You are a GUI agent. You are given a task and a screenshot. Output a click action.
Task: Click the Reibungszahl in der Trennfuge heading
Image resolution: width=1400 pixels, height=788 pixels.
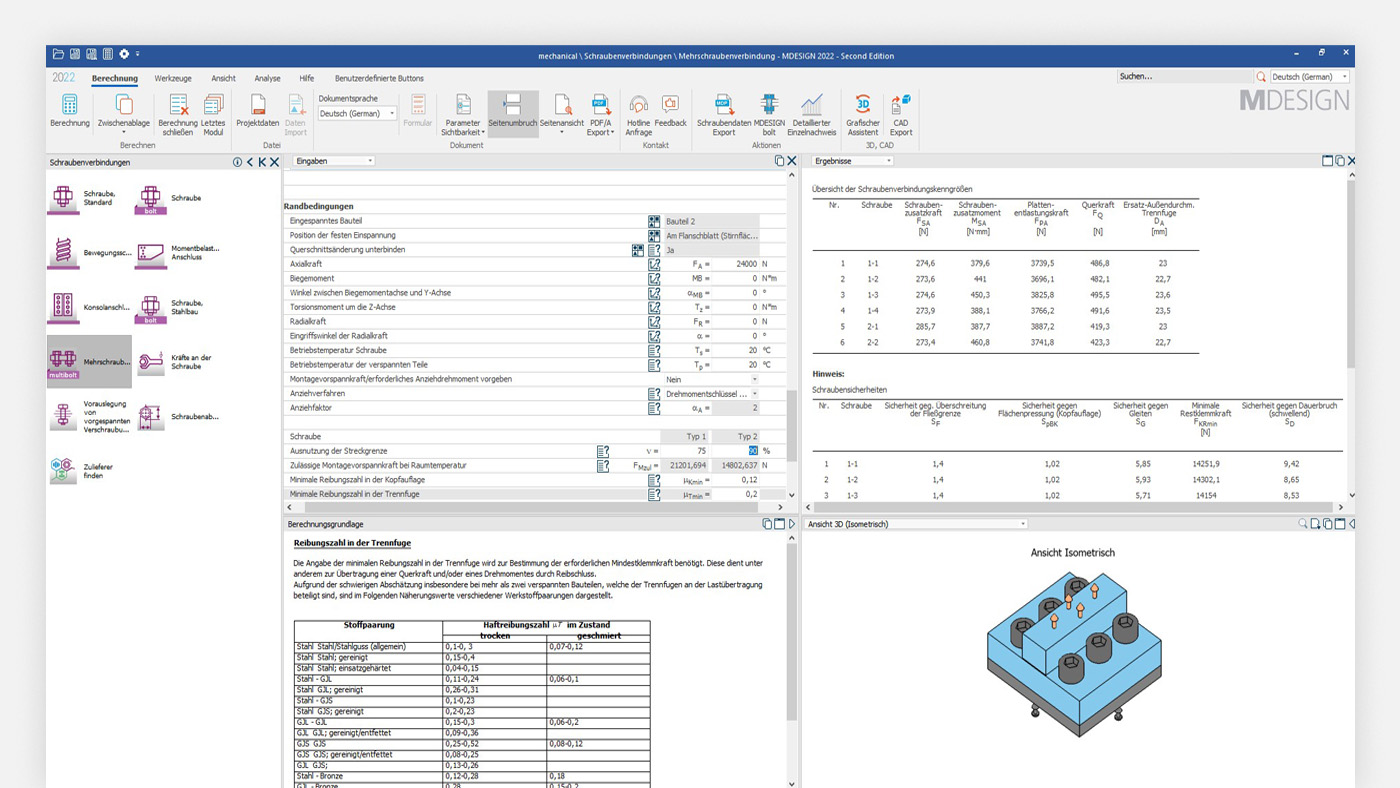pyautogui.click(x=352, y=543)
